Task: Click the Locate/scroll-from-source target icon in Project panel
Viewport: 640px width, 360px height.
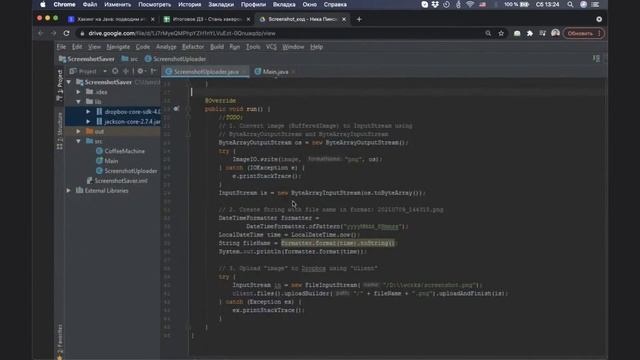Action: [x=115, y=71]
